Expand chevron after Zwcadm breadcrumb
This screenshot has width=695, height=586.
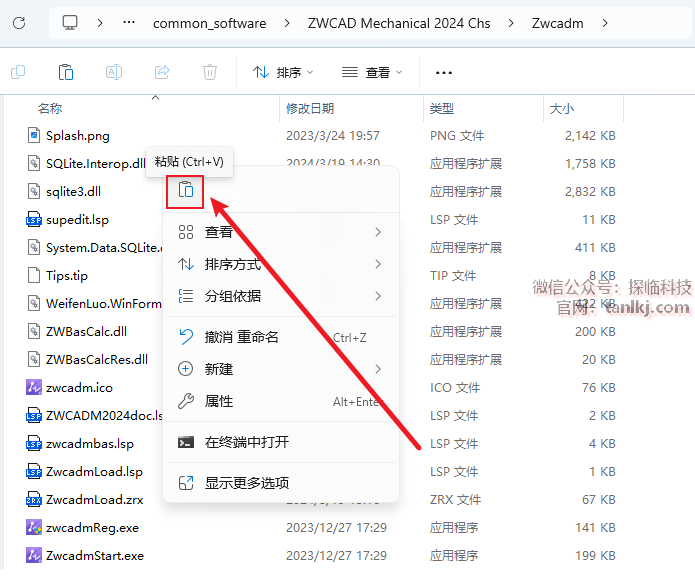(605, 23)
